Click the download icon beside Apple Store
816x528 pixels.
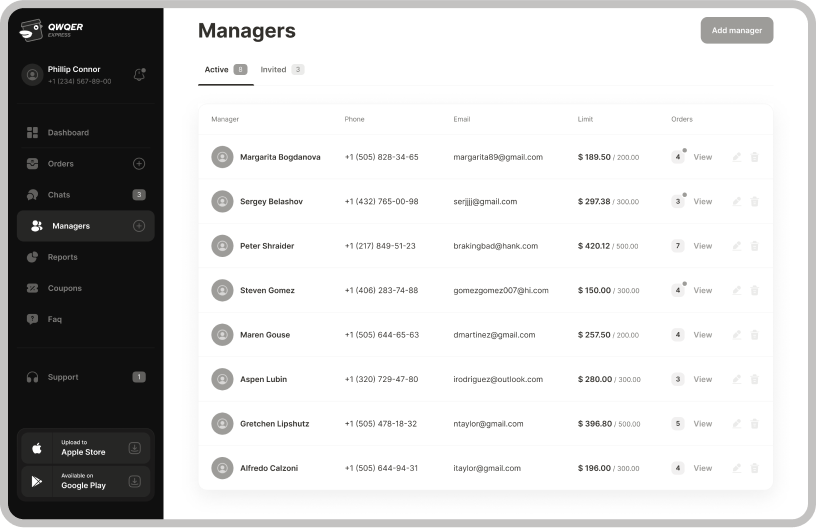[x=135, y=448]
